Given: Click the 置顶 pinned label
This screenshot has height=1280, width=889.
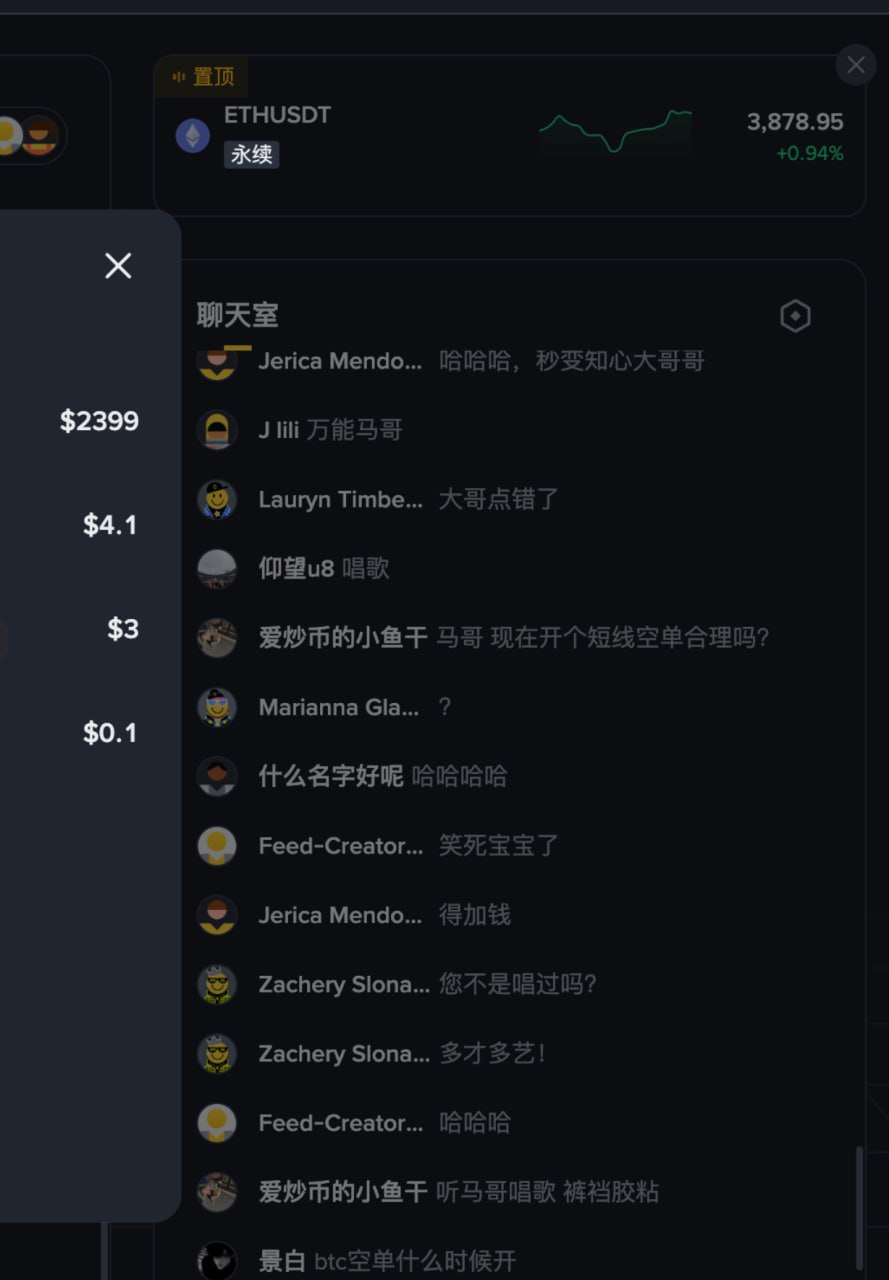Looking at the screenshot, I should click(x=203, y=77).
